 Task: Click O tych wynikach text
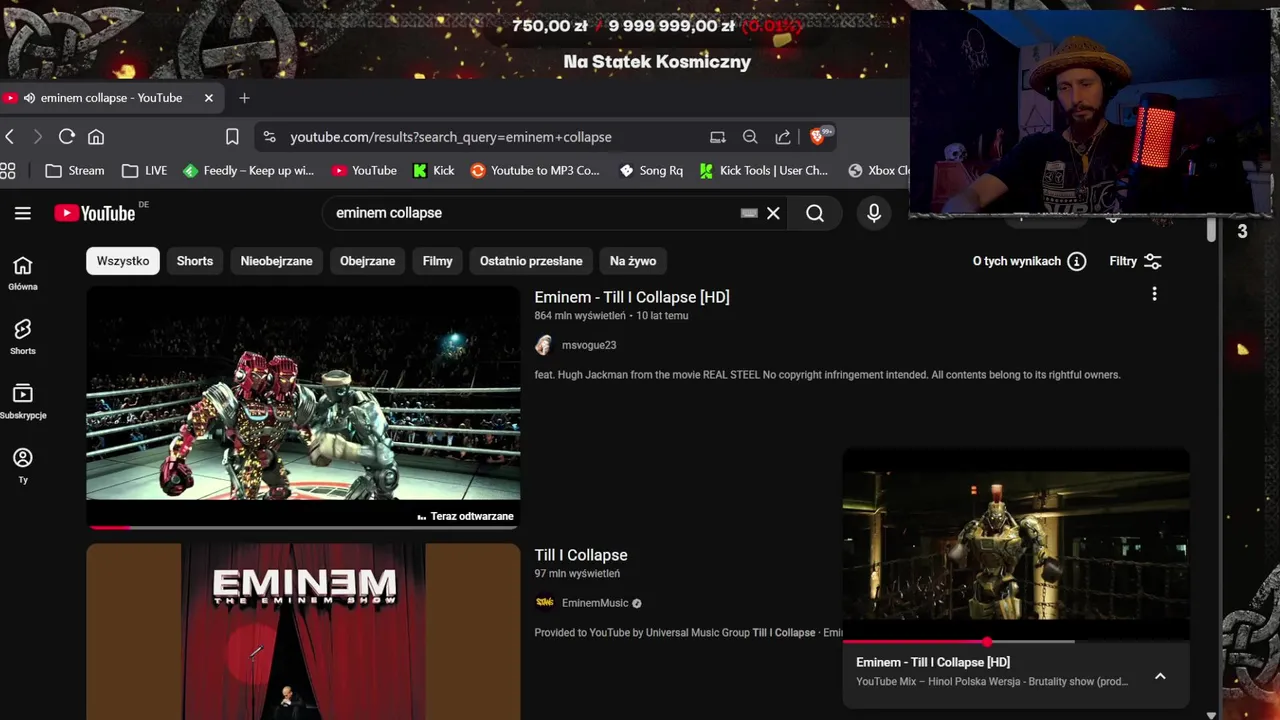(x=1017, y=261)
